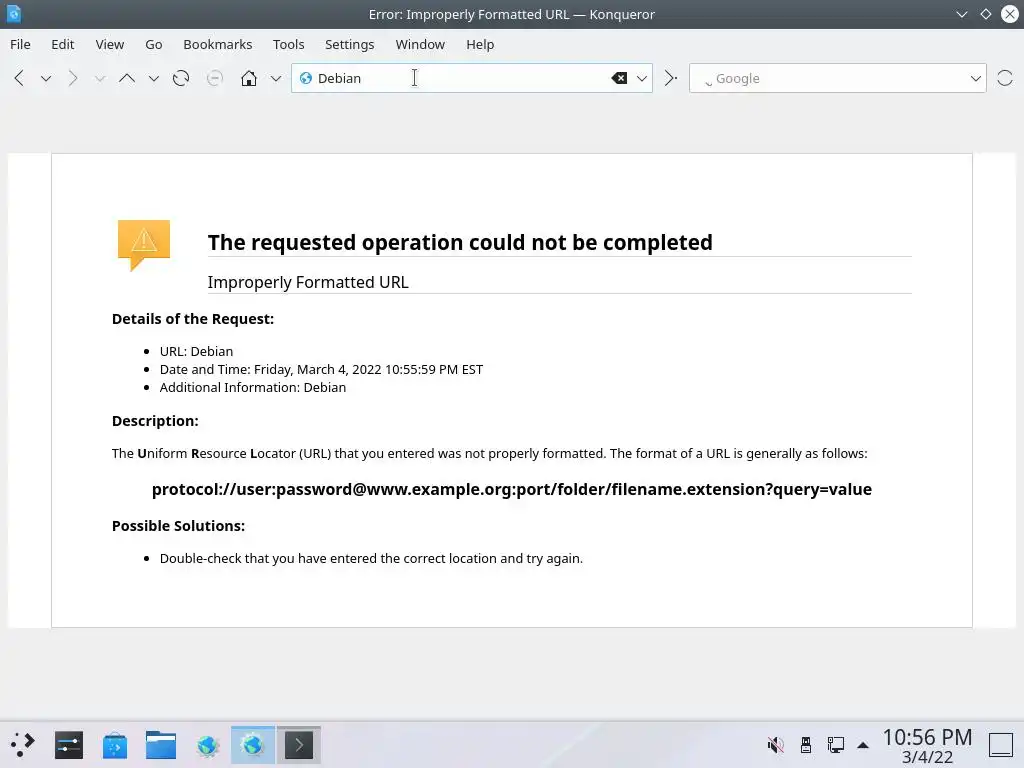Click the Konqueror window icon in title bar
Image resolution: width=1024 pixels, height=768 pixels.
point(14,14)
